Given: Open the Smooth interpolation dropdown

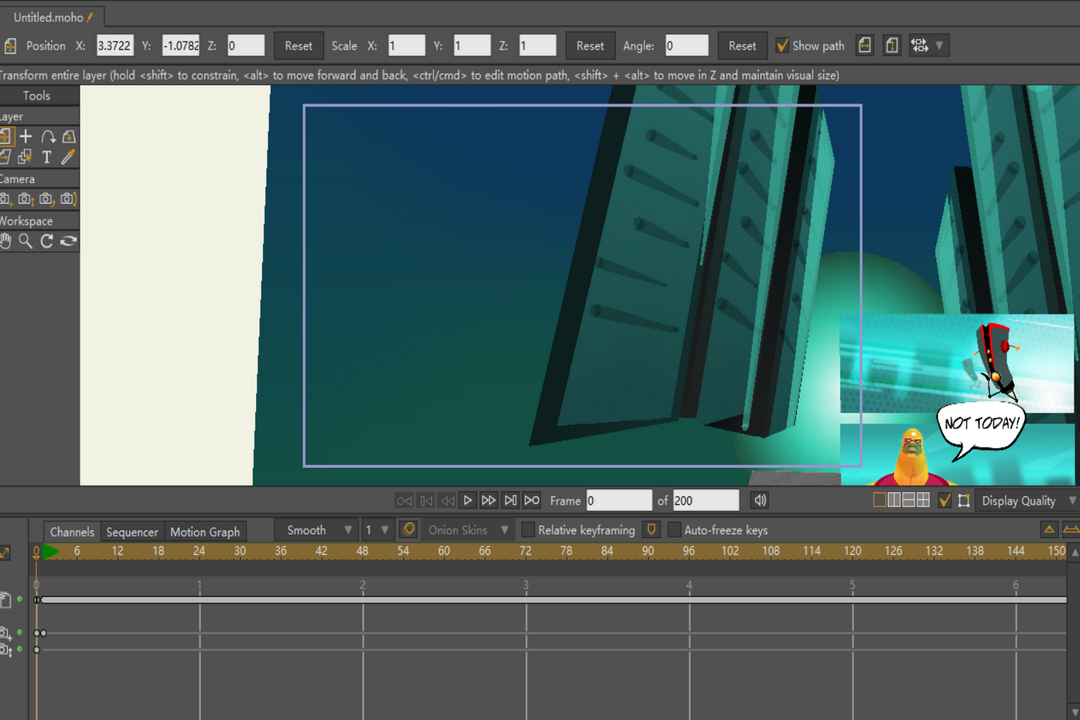Looking at the screenshot, I should point(317,530).
